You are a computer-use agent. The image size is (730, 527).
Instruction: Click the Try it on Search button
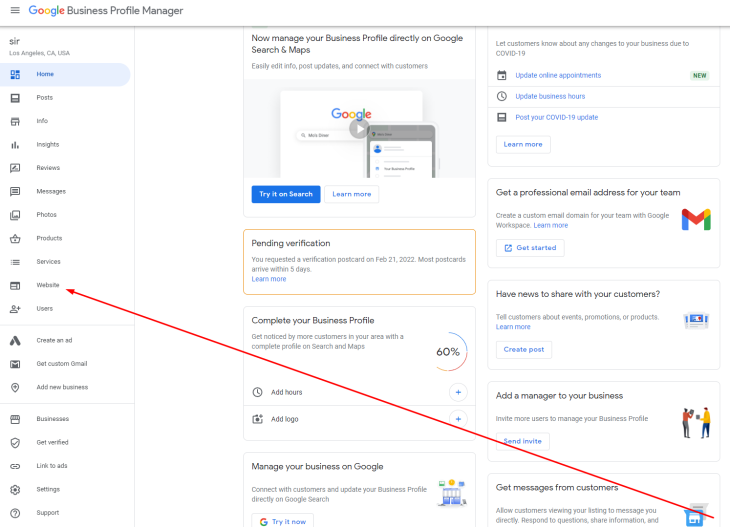286,194
